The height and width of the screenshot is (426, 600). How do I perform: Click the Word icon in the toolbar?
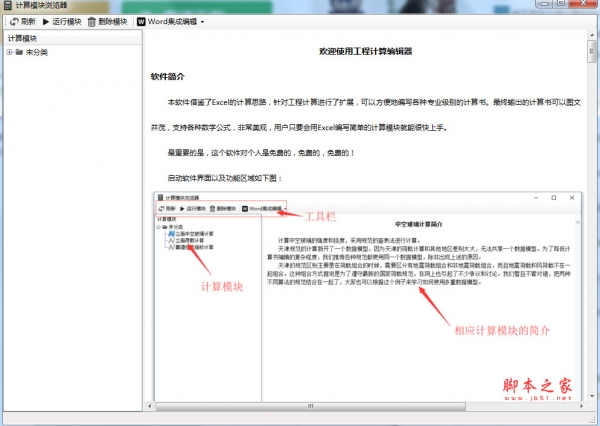141,21
